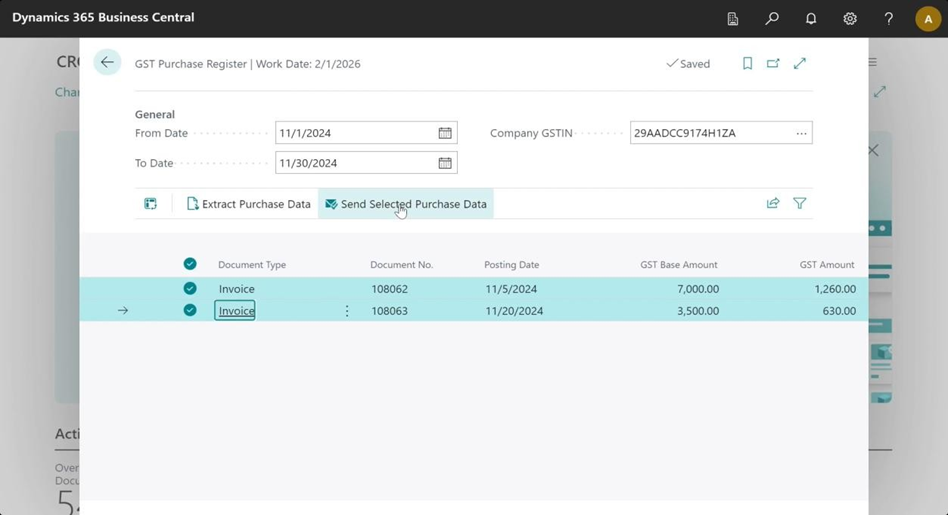Toggle the filter pane icon

click(x=800, y=203)
